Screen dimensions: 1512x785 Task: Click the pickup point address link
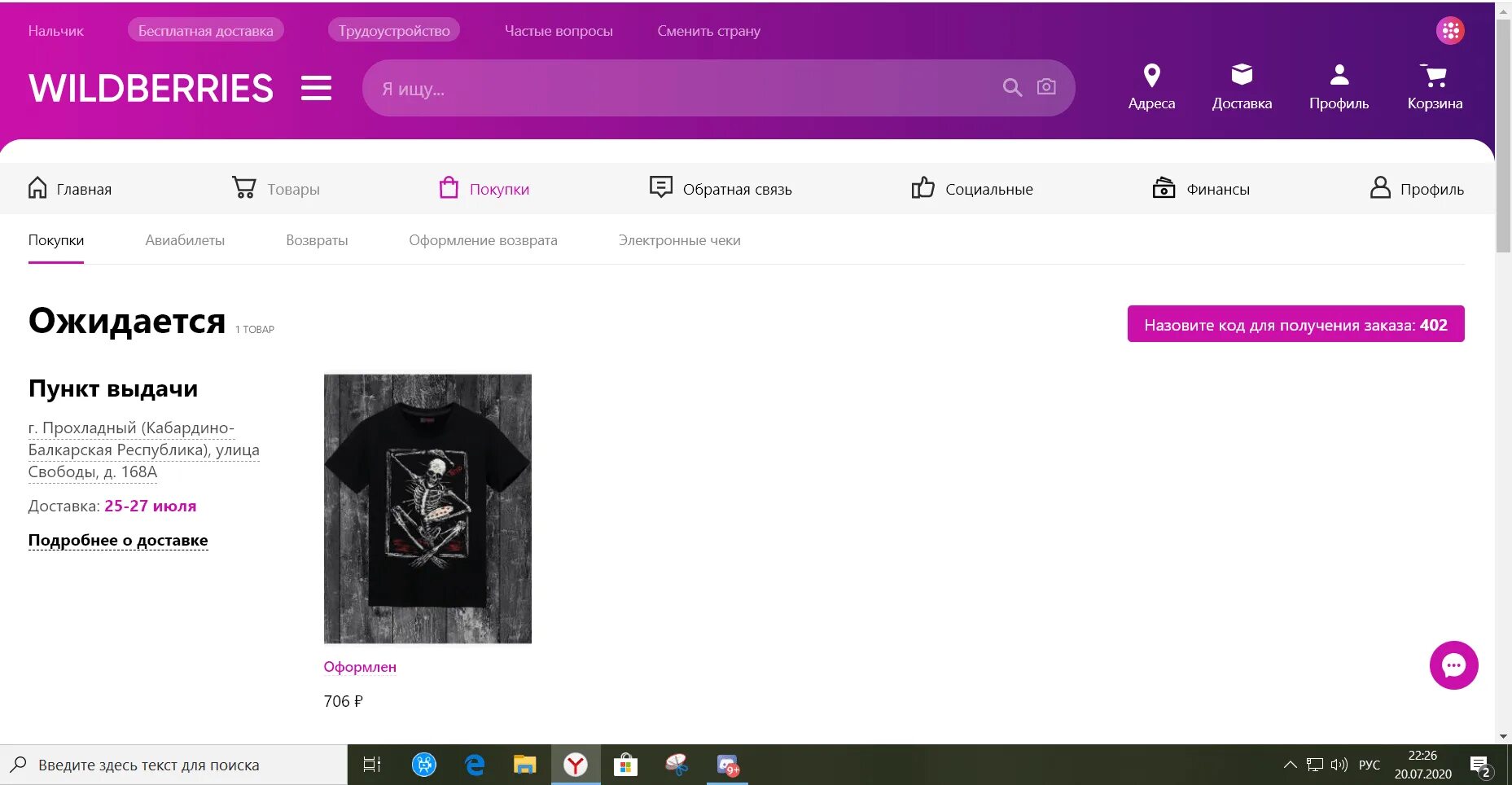[x=143, y=450]
